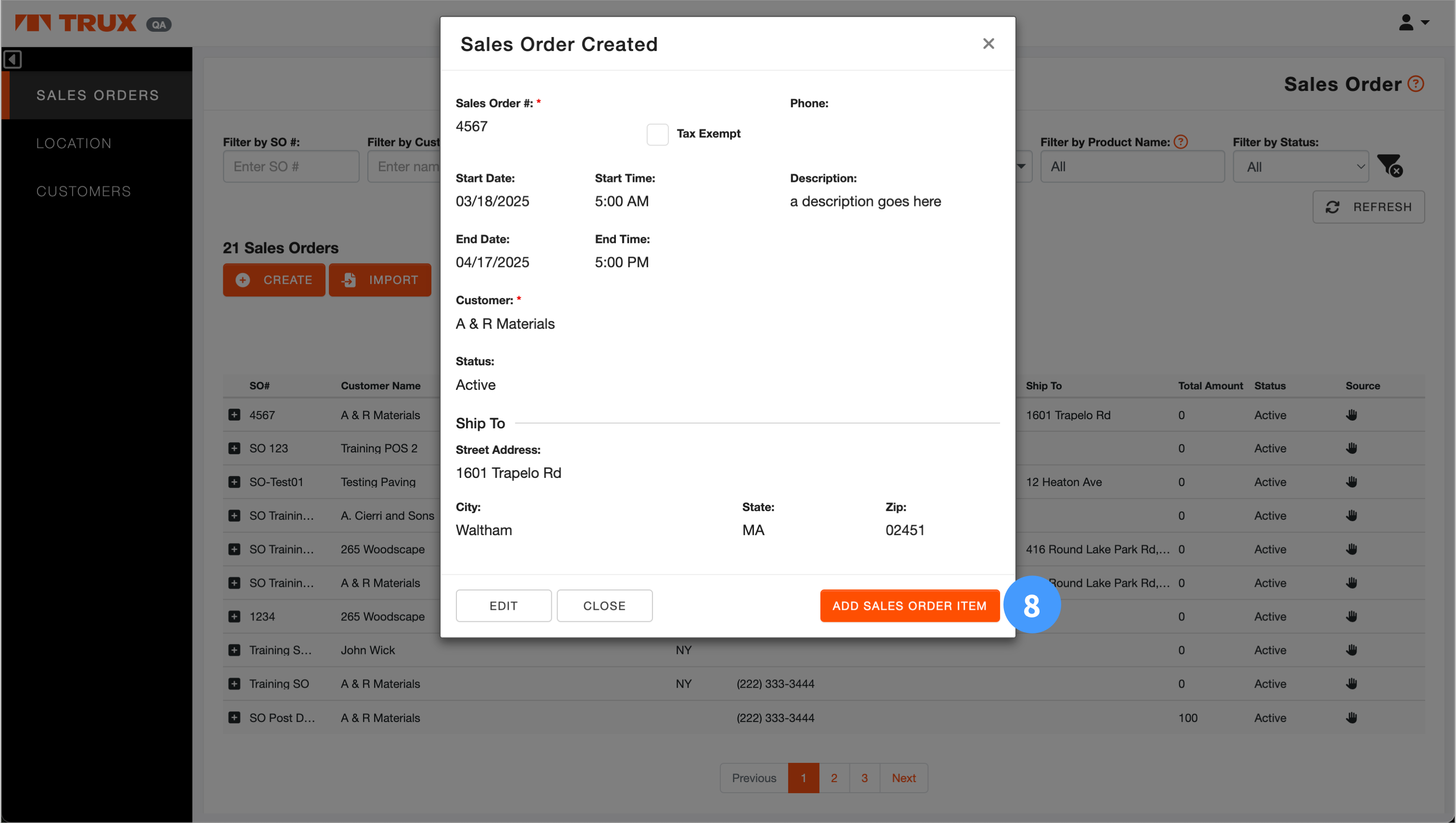This screenshot has width=1456, height=823.
Task: Click the Source column header
Action: [1362, 386]
